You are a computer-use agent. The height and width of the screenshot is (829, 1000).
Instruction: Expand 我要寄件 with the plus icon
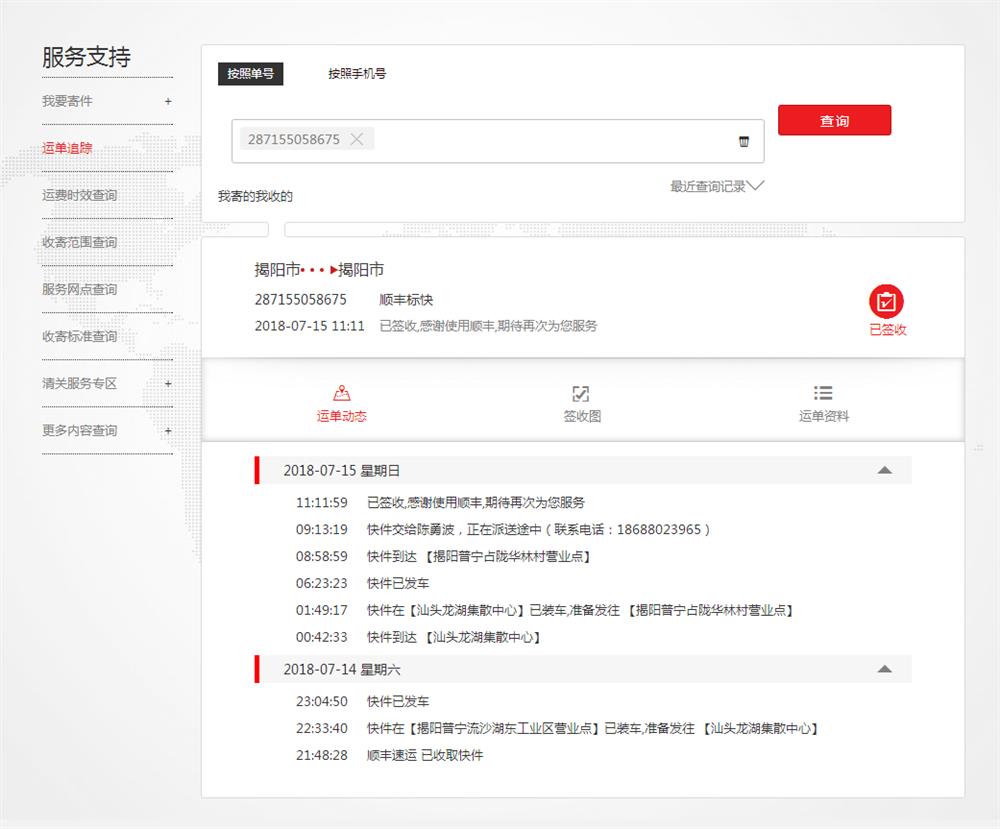(x=168, y=101)
